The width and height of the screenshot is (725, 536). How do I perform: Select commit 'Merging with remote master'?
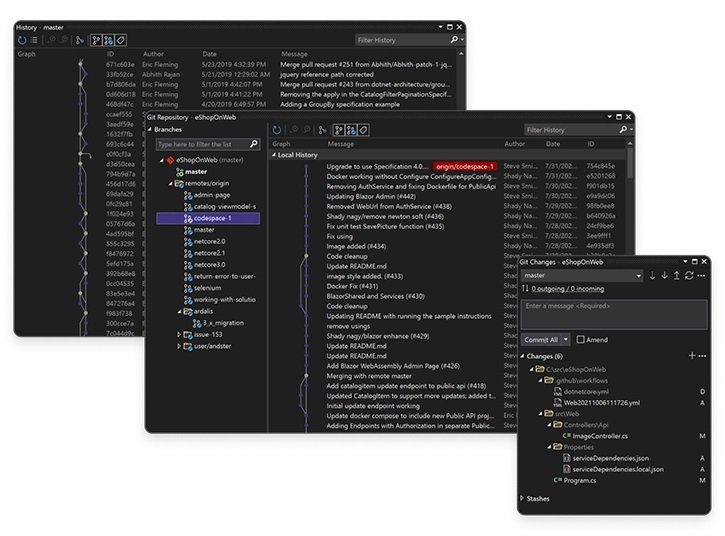coord(369,376)
